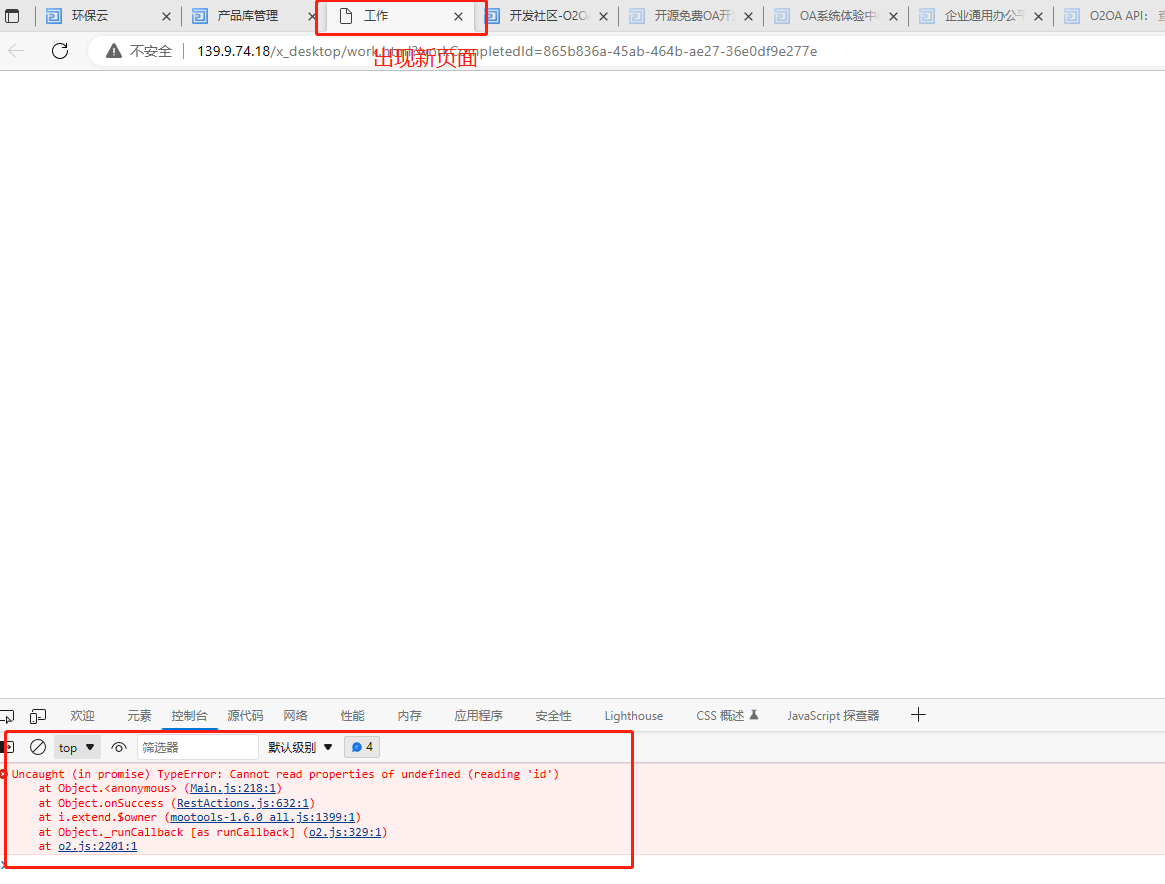
Task: Focus the 筛选器 console filter field
Action: 198,747
